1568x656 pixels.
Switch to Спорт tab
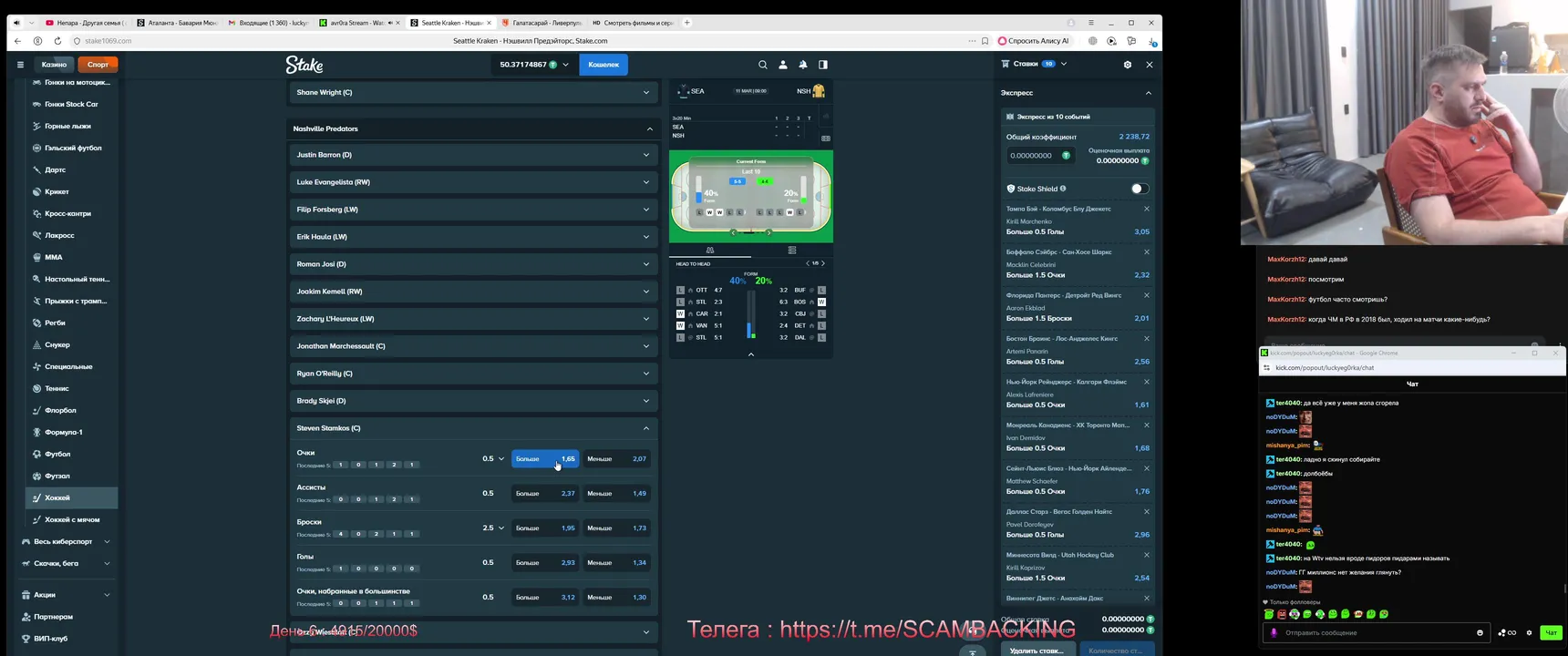point(98,65)
